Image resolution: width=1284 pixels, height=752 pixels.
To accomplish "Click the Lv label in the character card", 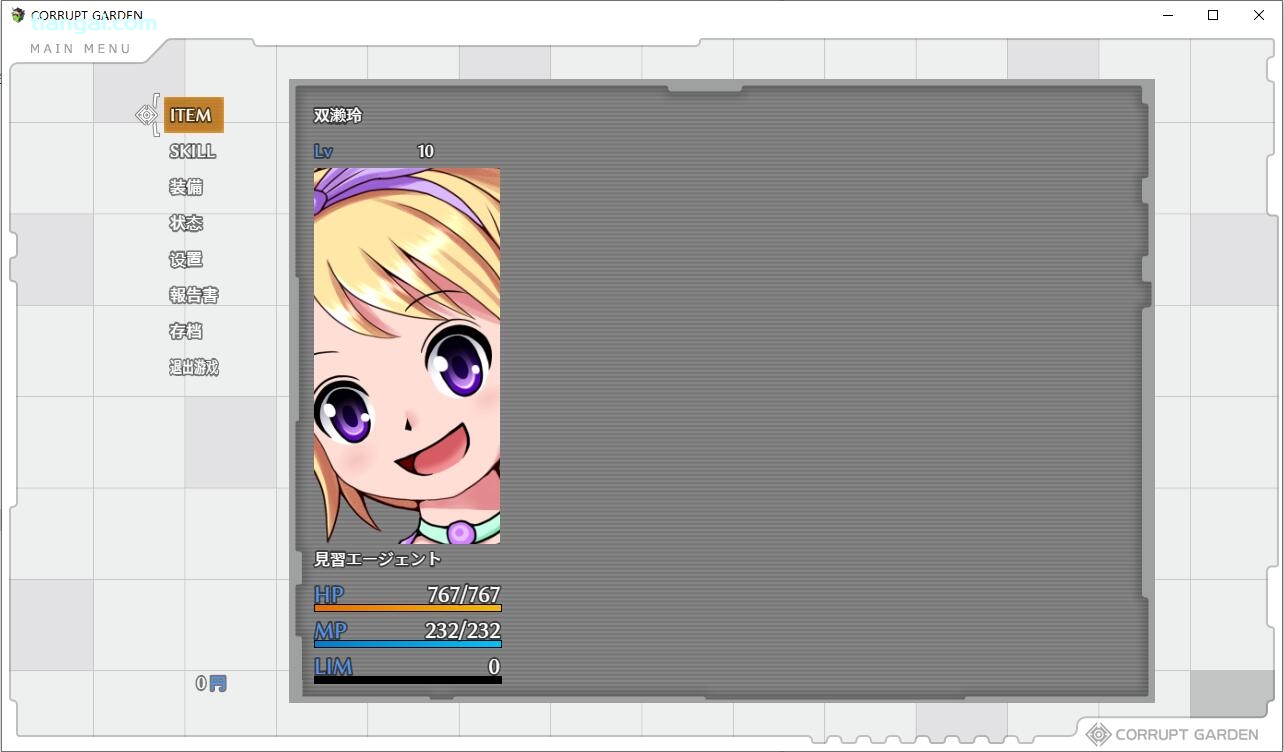I will (x=323, y=152).
